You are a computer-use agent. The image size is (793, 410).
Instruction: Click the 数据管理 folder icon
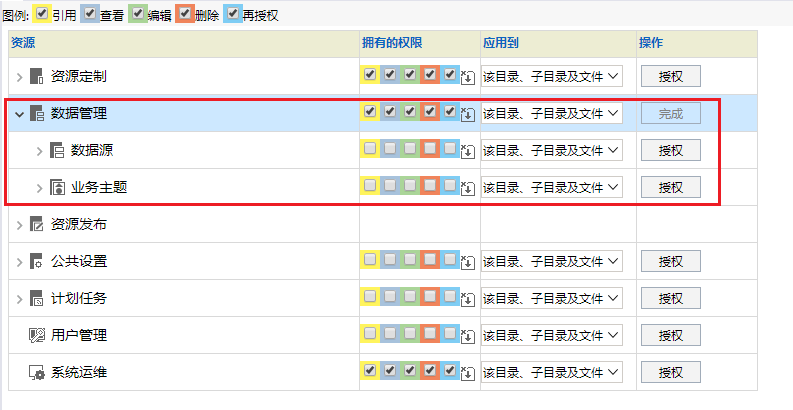pyautogui.click(x=36, y=113)
